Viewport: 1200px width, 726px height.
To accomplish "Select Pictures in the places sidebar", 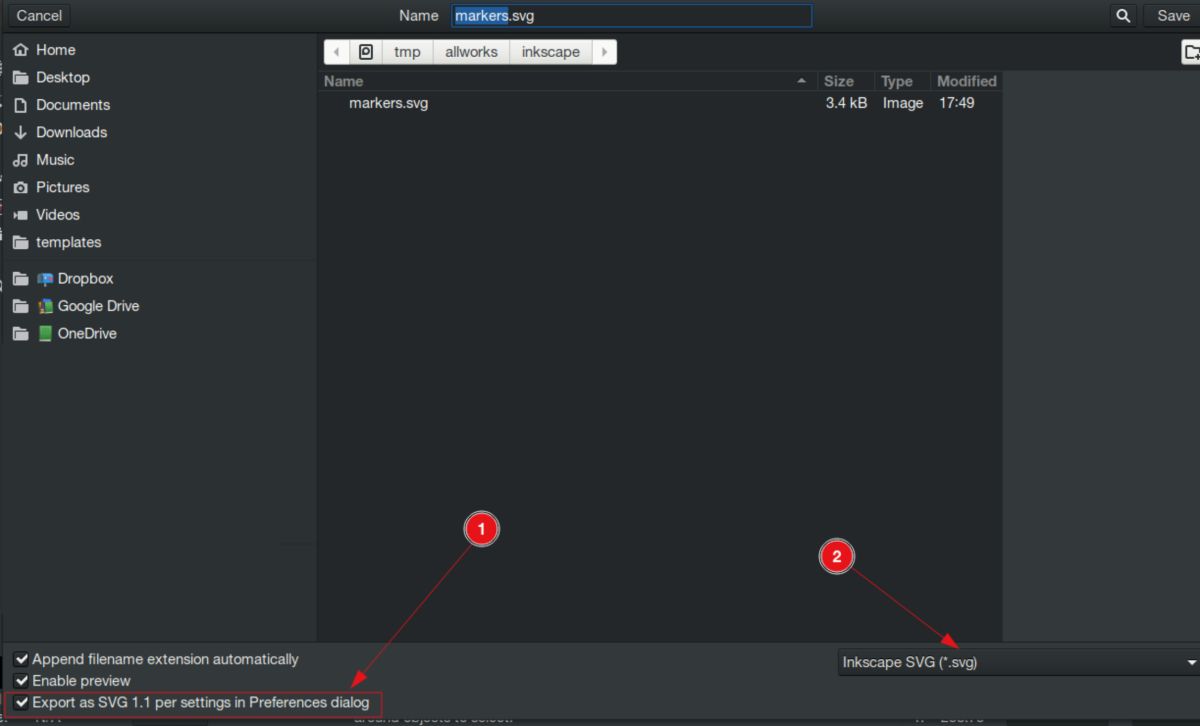I will (x=63, y=187).
